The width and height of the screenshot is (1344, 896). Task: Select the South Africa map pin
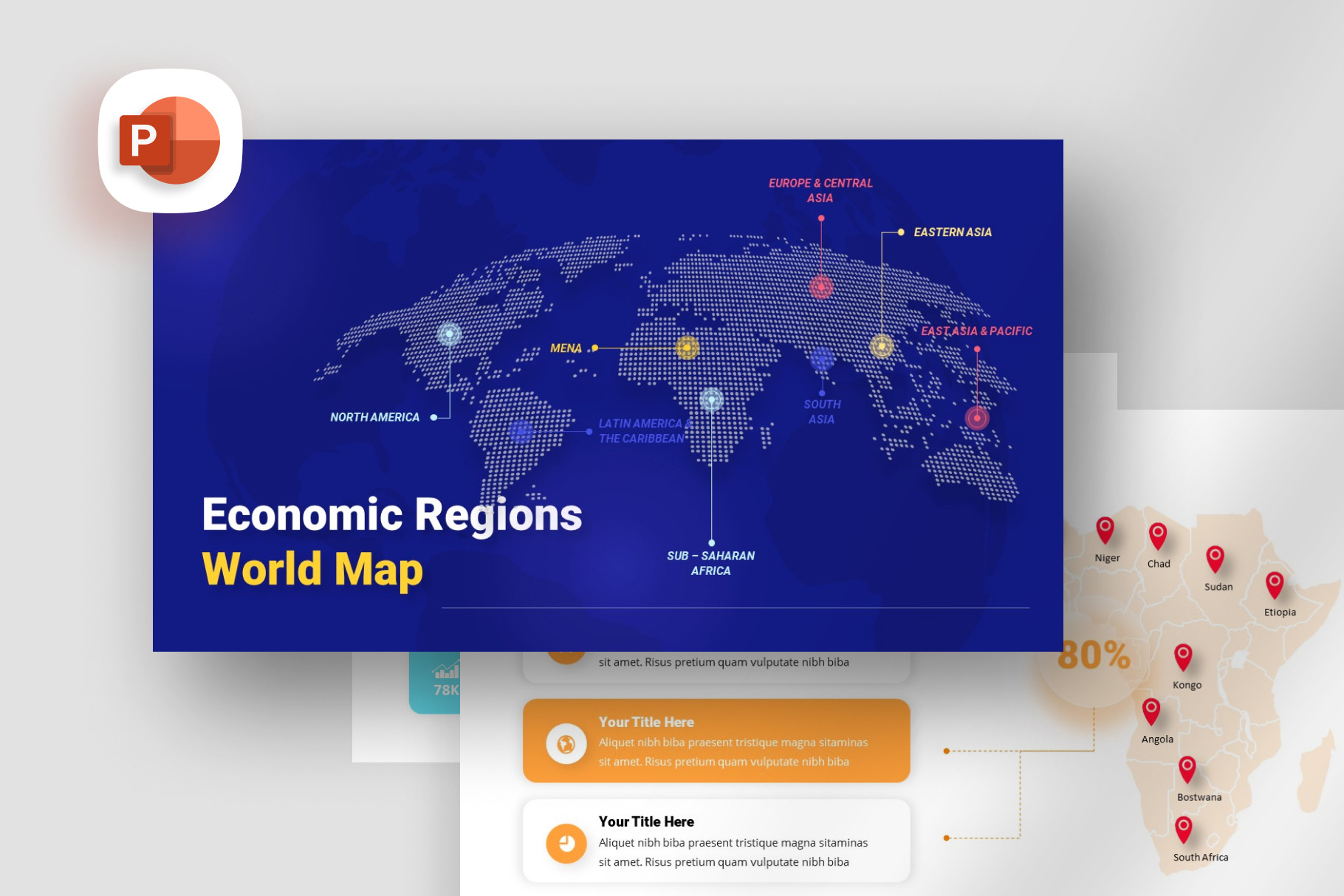[x=1183, y=829]
